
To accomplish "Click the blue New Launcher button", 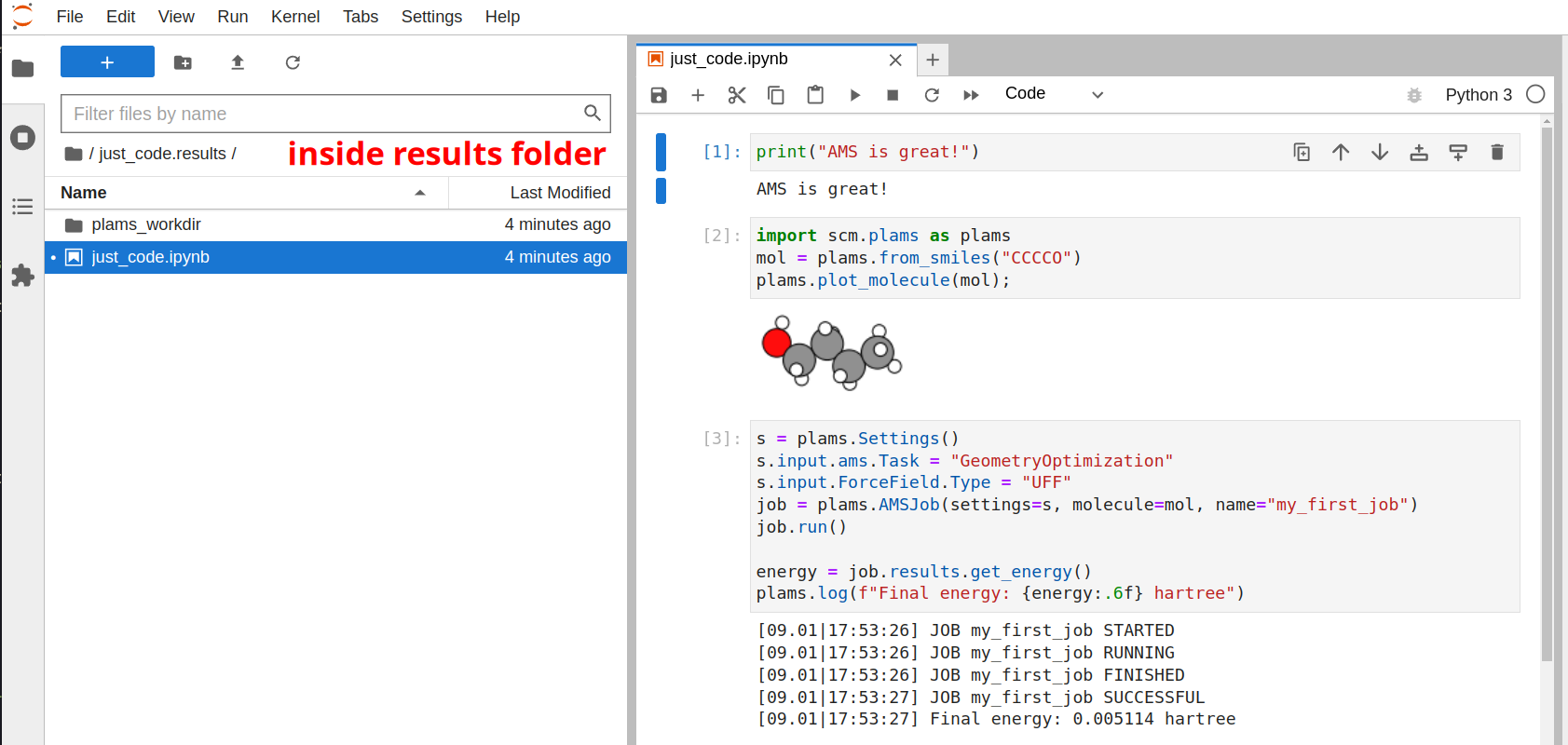I will (x=107, y=62).
